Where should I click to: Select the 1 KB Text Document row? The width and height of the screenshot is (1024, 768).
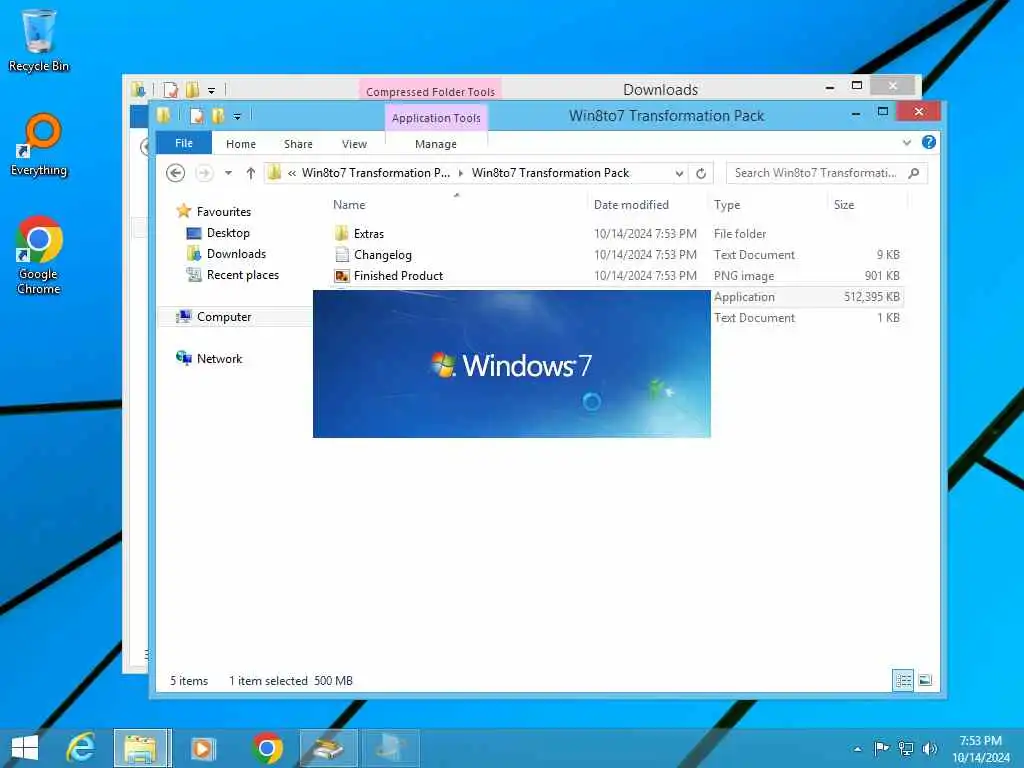807,317
